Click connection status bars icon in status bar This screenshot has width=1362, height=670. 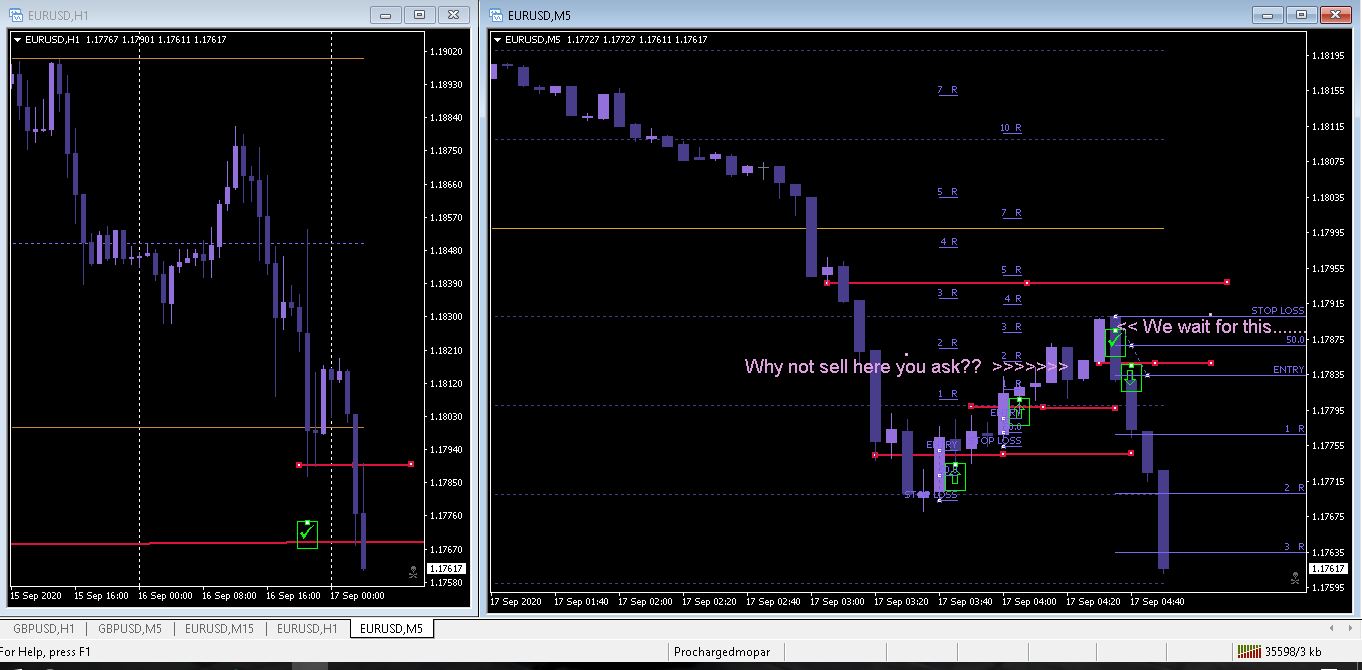click(1248, 651)
